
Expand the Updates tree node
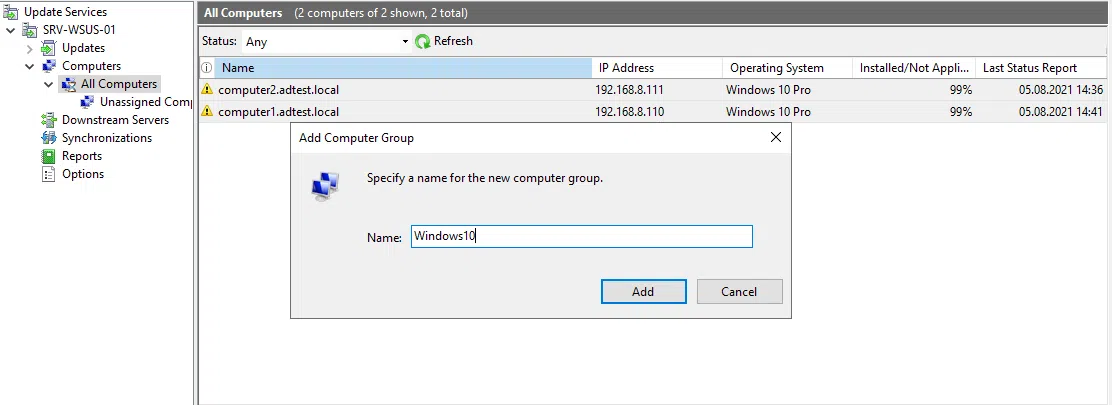click(29, 48)
